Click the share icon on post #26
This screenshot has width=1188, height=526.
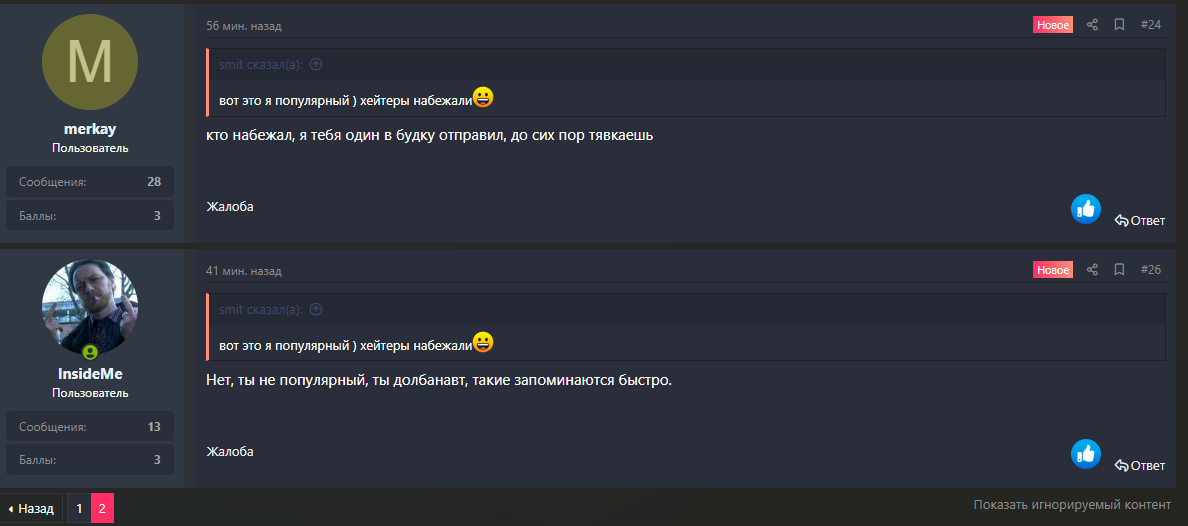point(1092,270)
